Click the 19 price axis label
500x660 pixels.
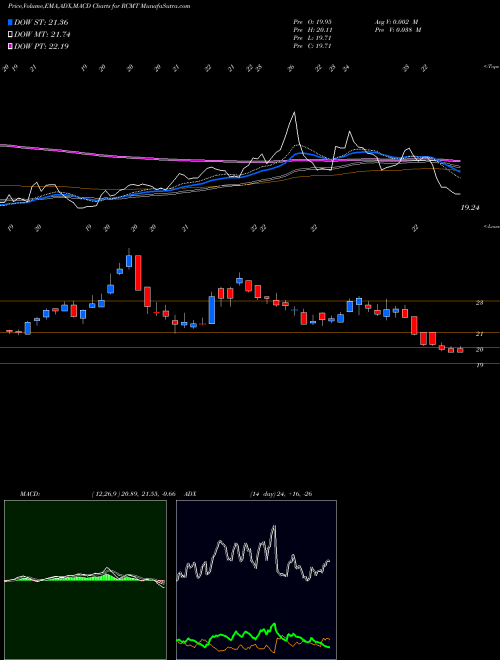coord(480,365)
